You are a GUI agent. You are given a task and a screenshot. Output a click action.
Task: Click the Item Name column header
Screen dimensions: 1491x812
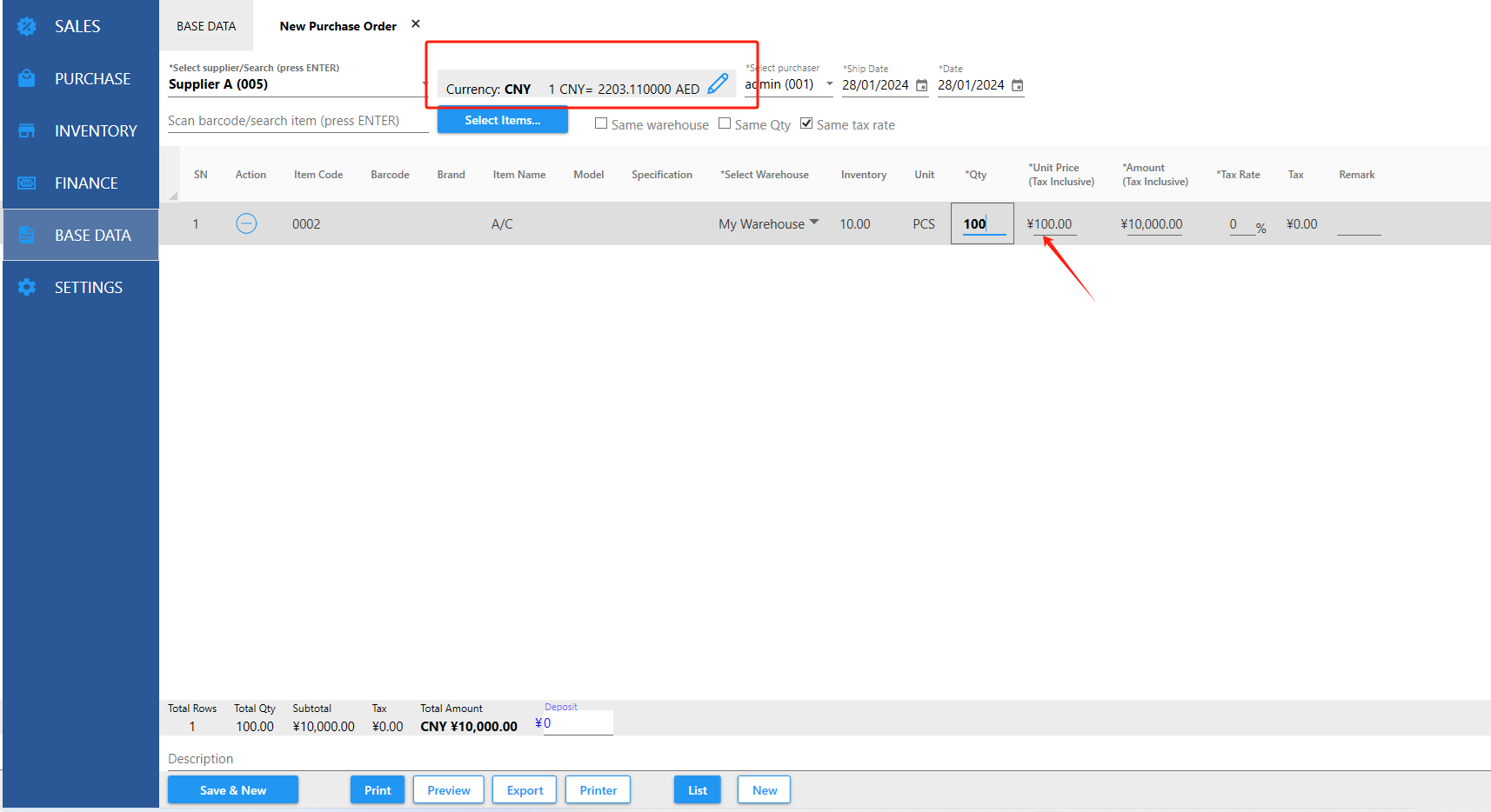click(519, 175)
